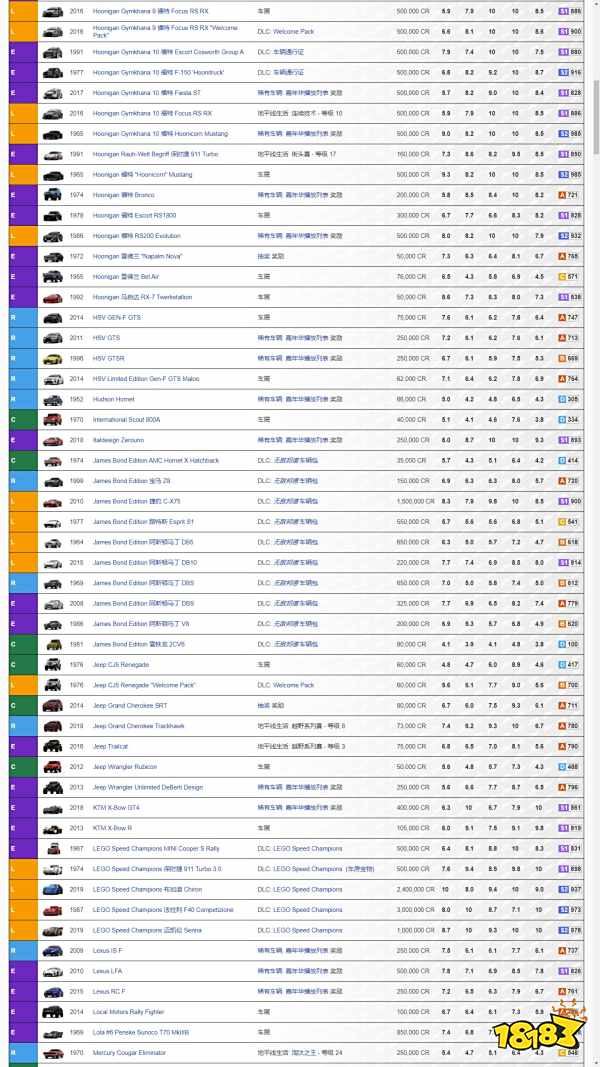600x1067 pixels.
Task: Open the Jeep Wrangler Unlimited DeBerti Design link
Action: [148, 787]
